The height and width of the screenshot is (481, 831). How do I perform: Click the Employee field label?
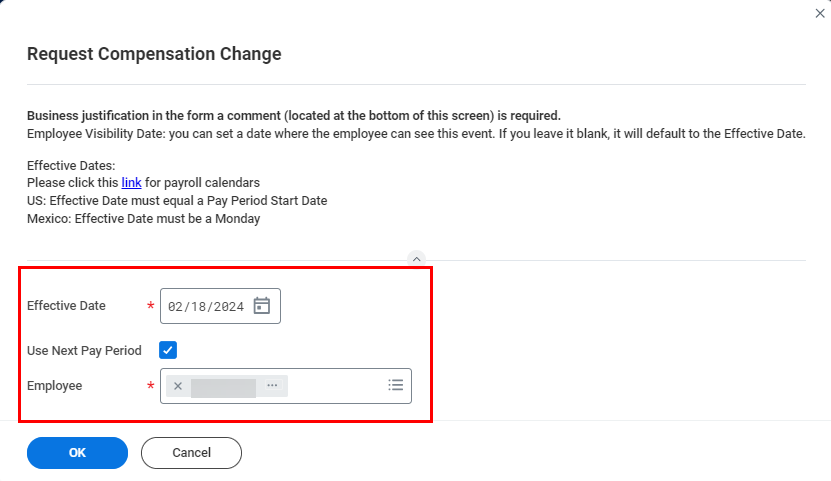click(x=54, y=386)
